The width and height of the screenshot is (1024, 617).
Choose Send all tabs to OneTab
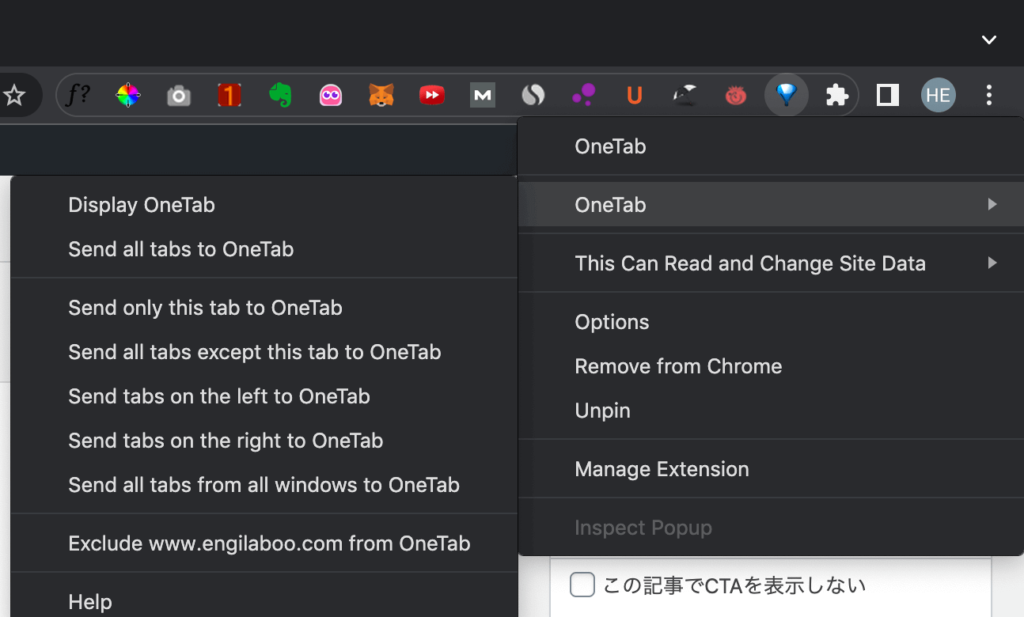point(180,249)
